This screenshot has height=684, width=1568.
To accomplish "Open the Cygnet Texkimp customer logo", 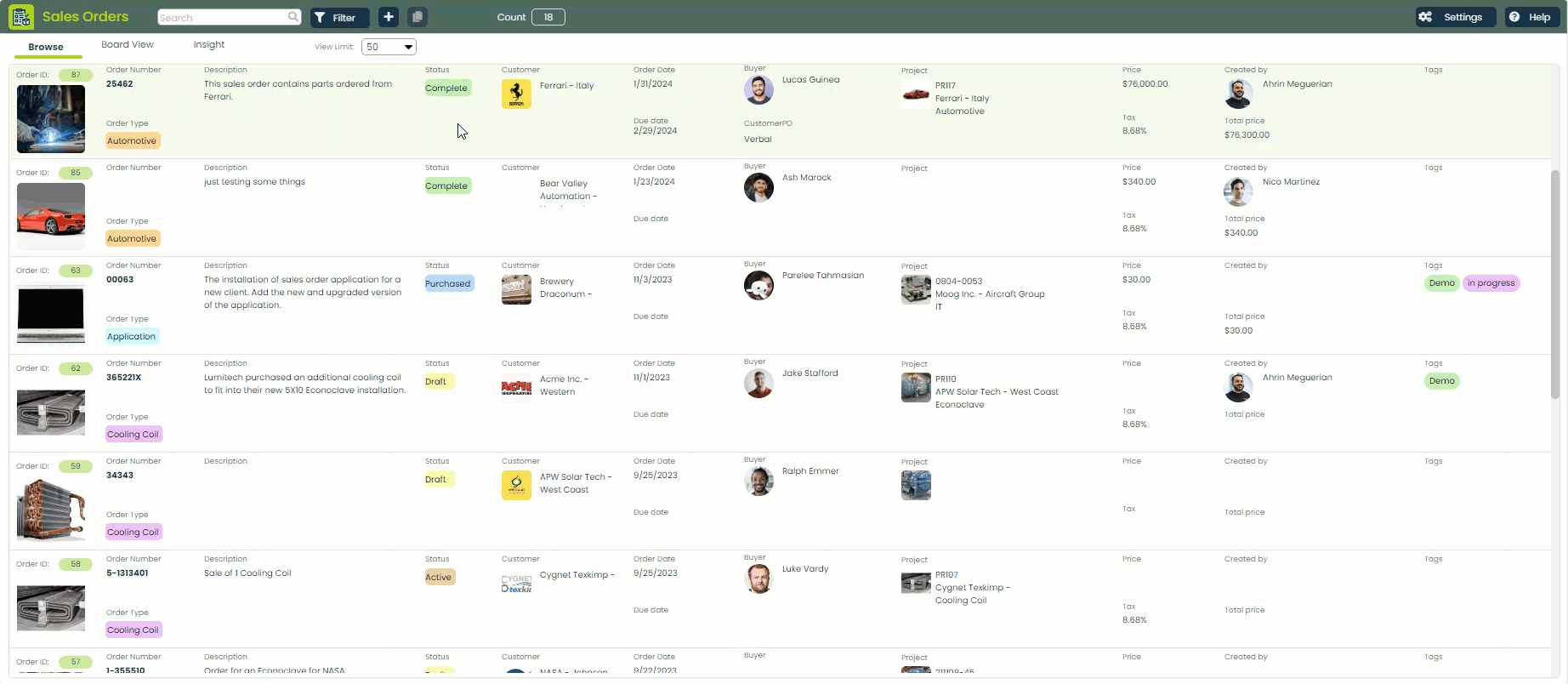I will tap(516, 583).
